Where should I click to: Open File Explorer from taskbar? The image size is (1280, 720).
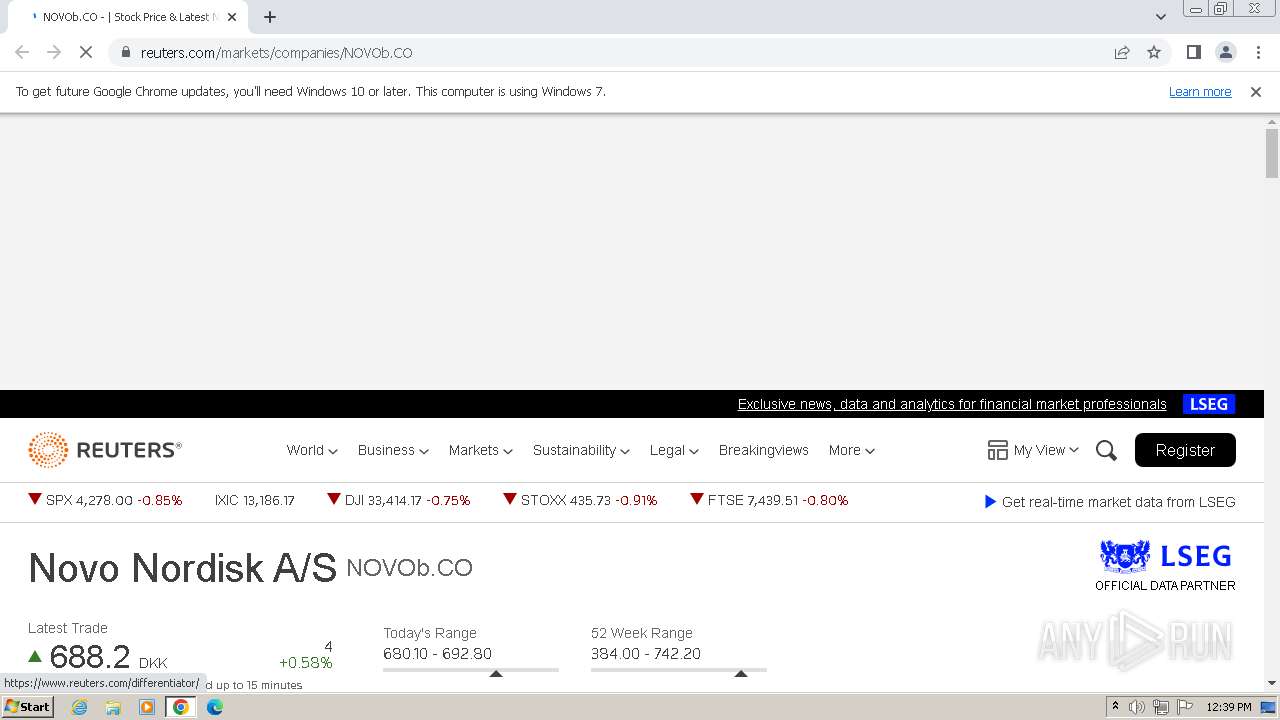point(113,707)
